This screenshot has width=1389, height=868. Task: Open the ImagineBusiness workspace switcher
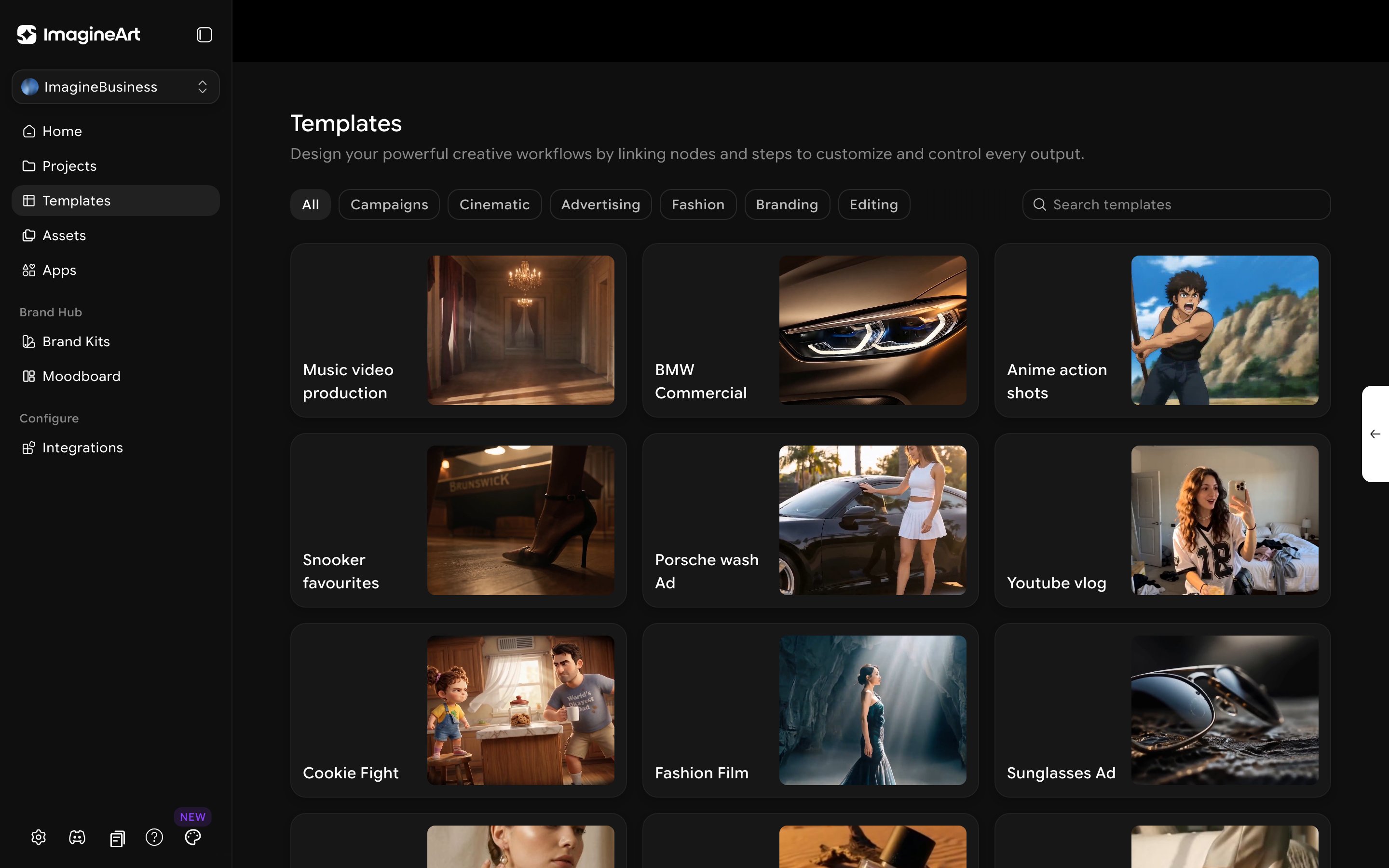click(x=115, y=87)
